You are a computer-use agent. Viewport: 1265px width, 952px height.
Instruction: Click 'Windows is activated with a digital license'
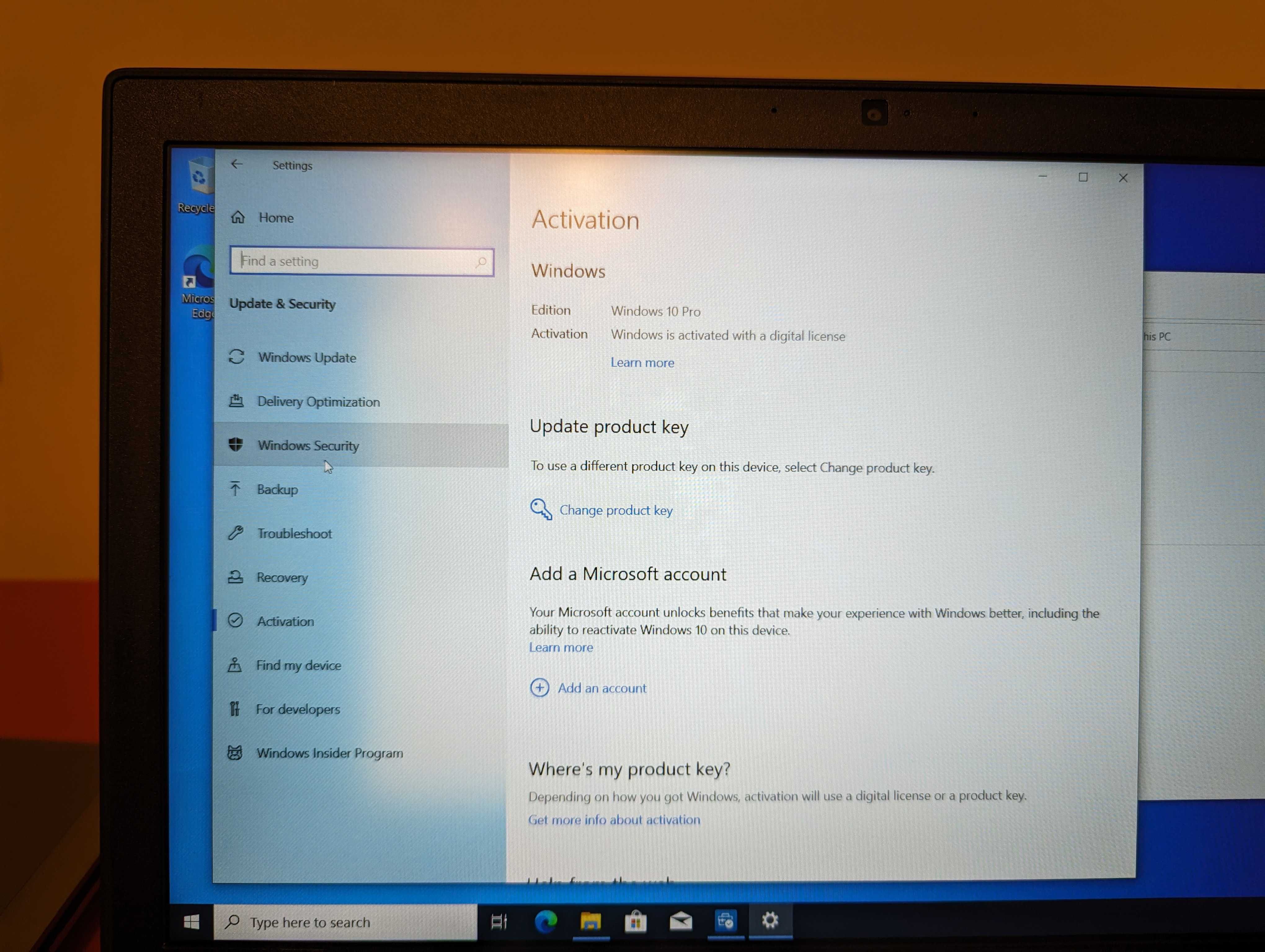[728, 335]
